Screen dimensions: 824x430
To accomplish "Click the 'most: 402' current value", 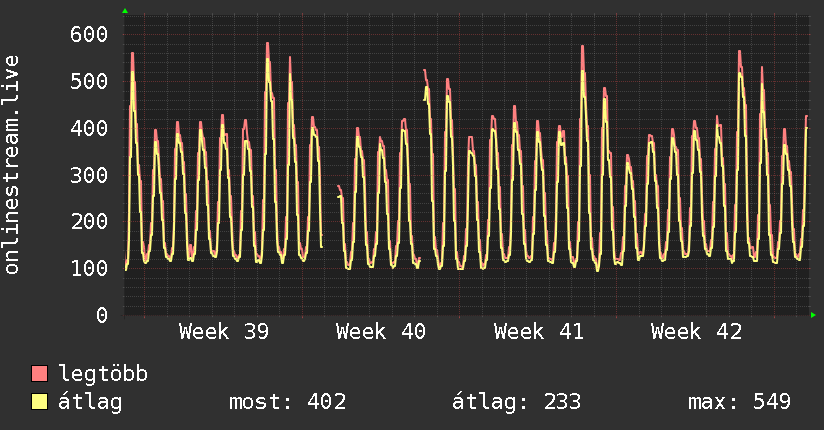I will coord(287,402).
